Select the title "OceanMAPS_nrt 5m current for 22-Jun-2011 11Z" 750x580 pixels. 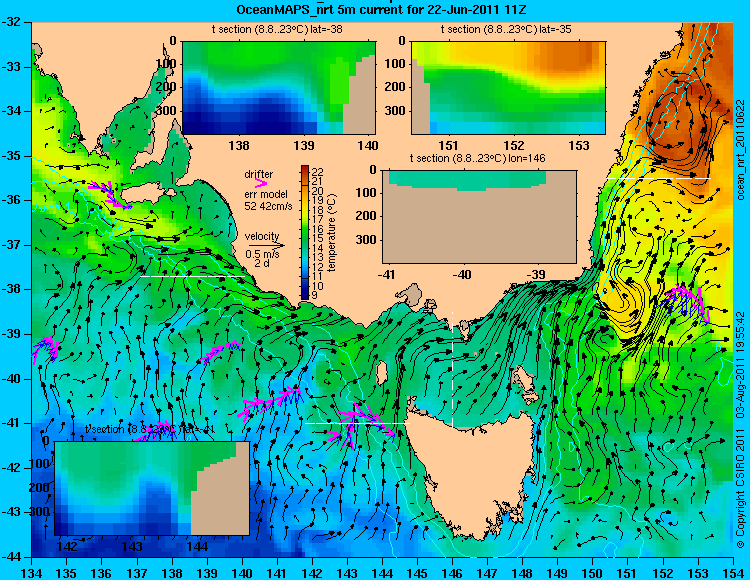(x=381, y=10)
